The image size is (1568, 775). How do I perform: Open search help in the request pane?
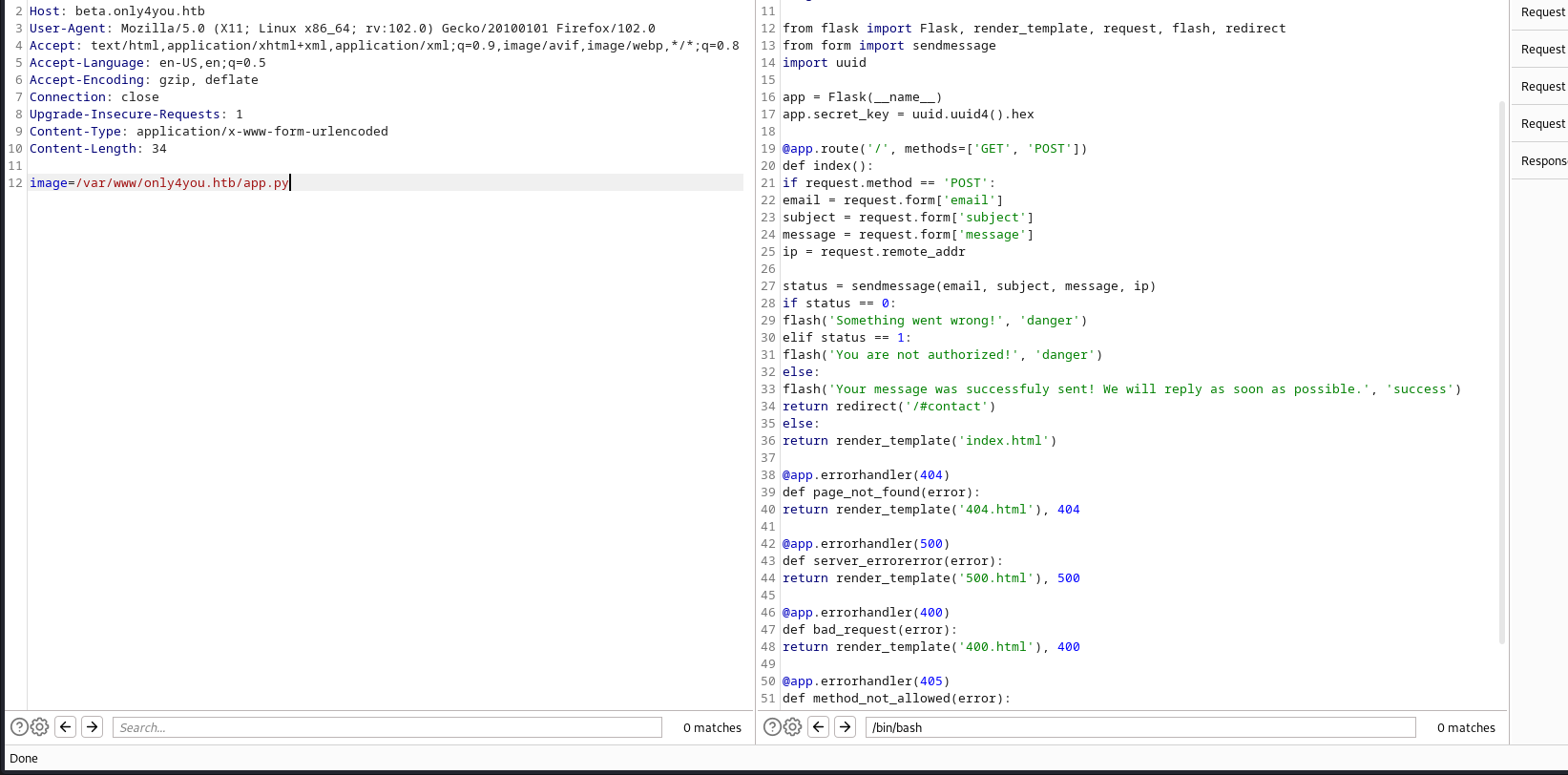point(18,727)
